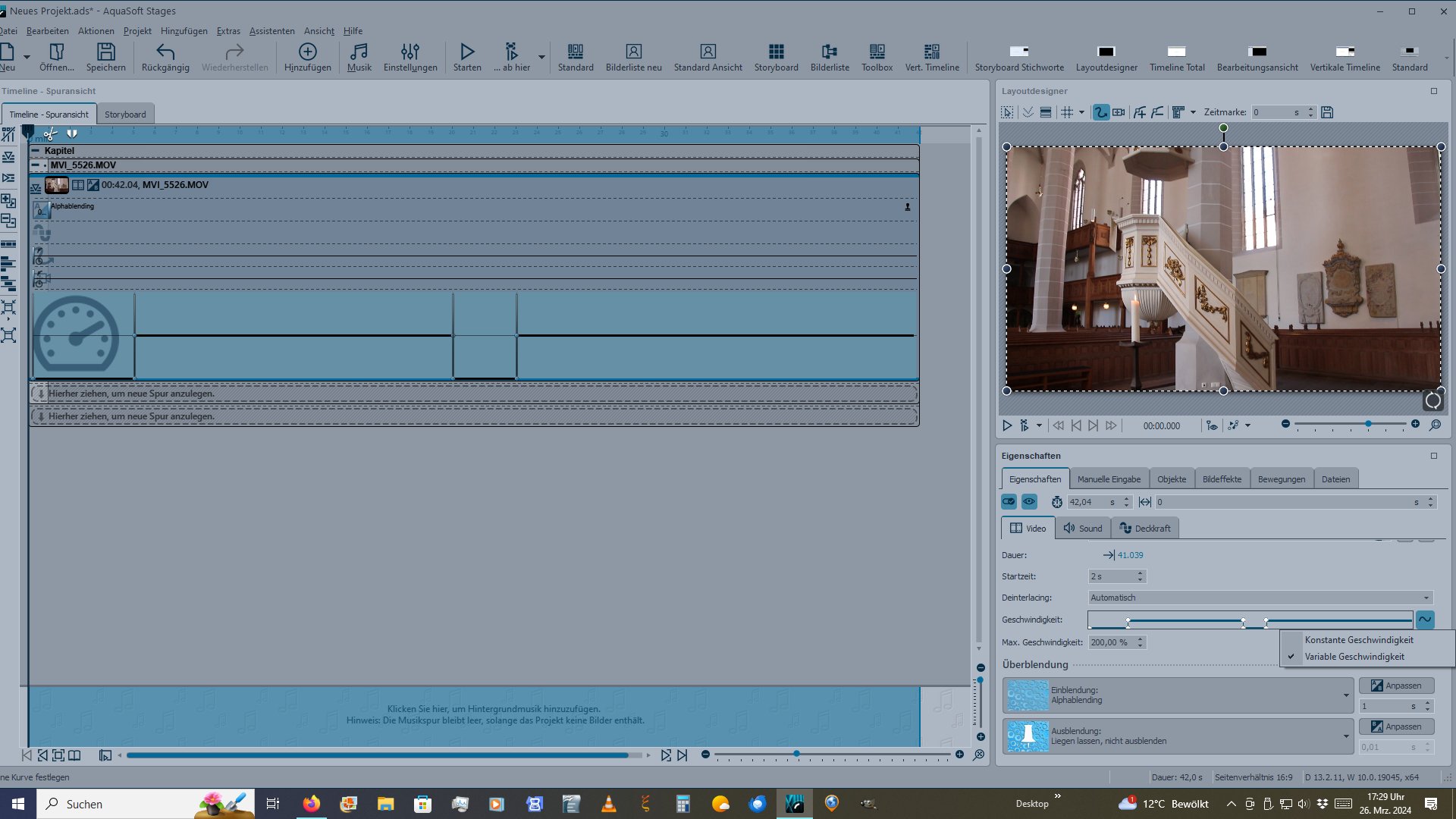The width and height of the screenshot is (1456, 819).
Task: Enable the camera pan icon in Layoutdesigner
Action: (1119, 112)
